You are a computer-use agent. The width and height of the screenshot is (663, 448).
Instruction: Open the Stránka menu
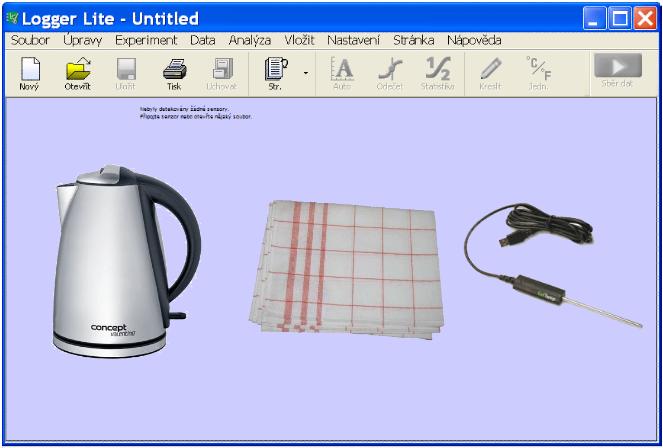(414, 41)
